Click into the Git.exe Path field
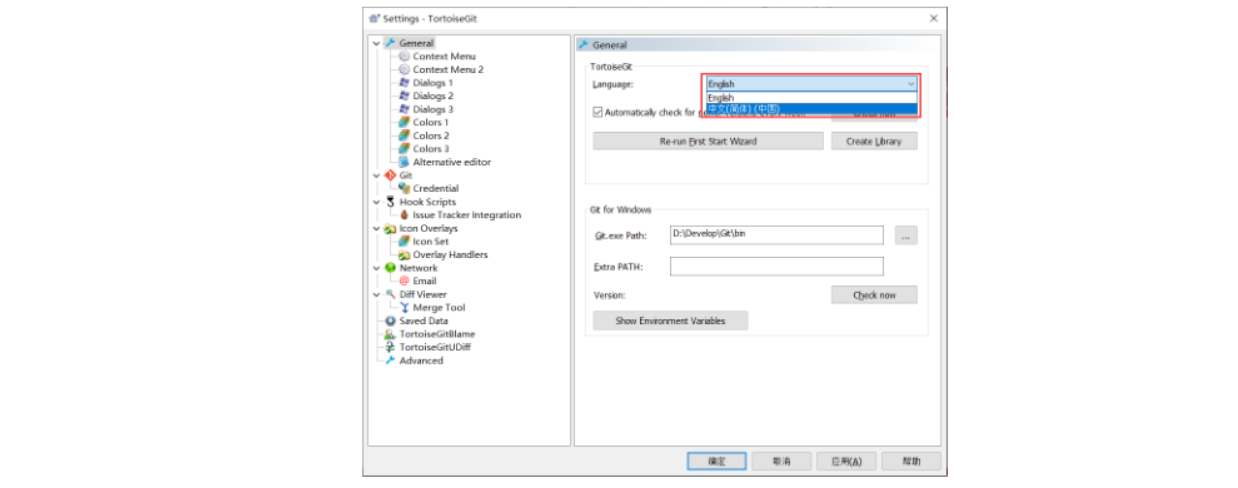 777,235
